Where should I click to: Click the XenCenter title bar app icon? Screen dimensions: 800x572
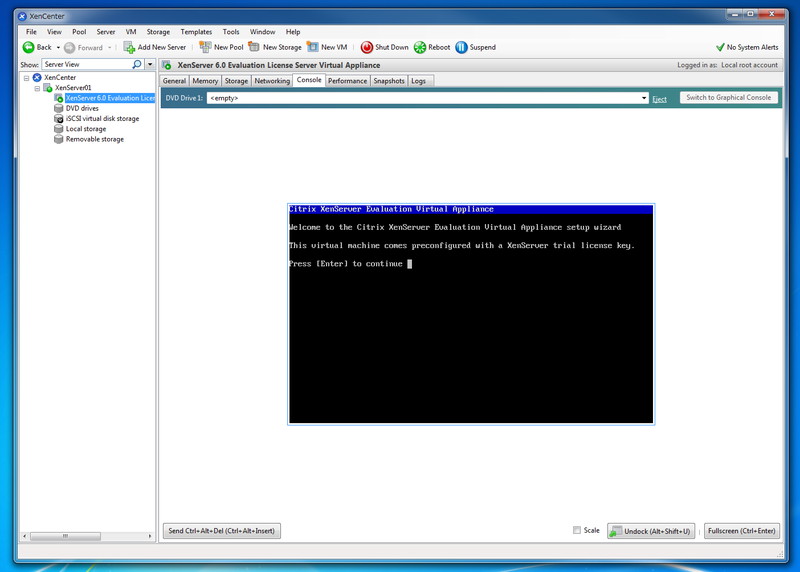[22, 16]
